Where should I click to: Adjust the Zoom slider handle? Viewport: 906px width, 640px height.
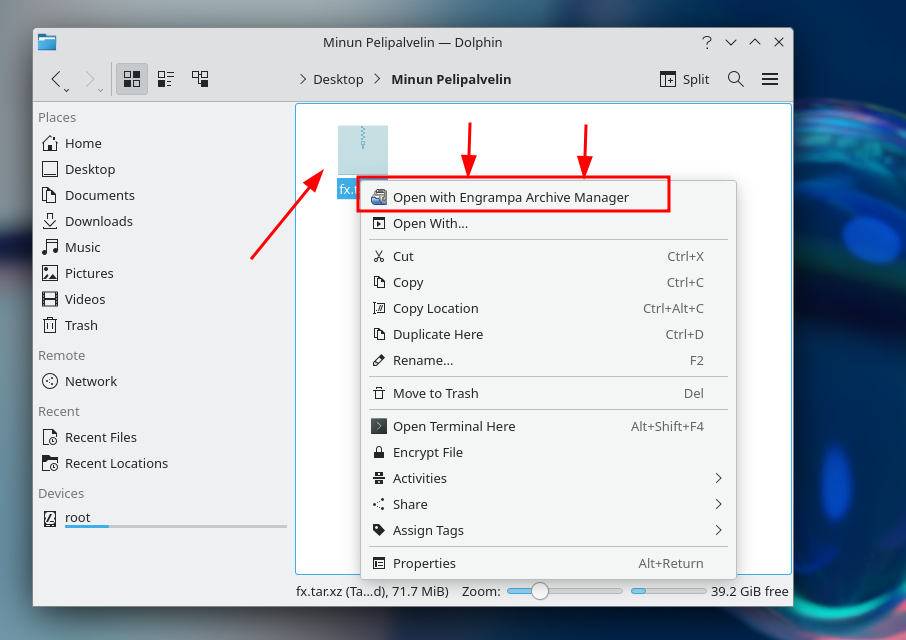[x=540, y=591]
